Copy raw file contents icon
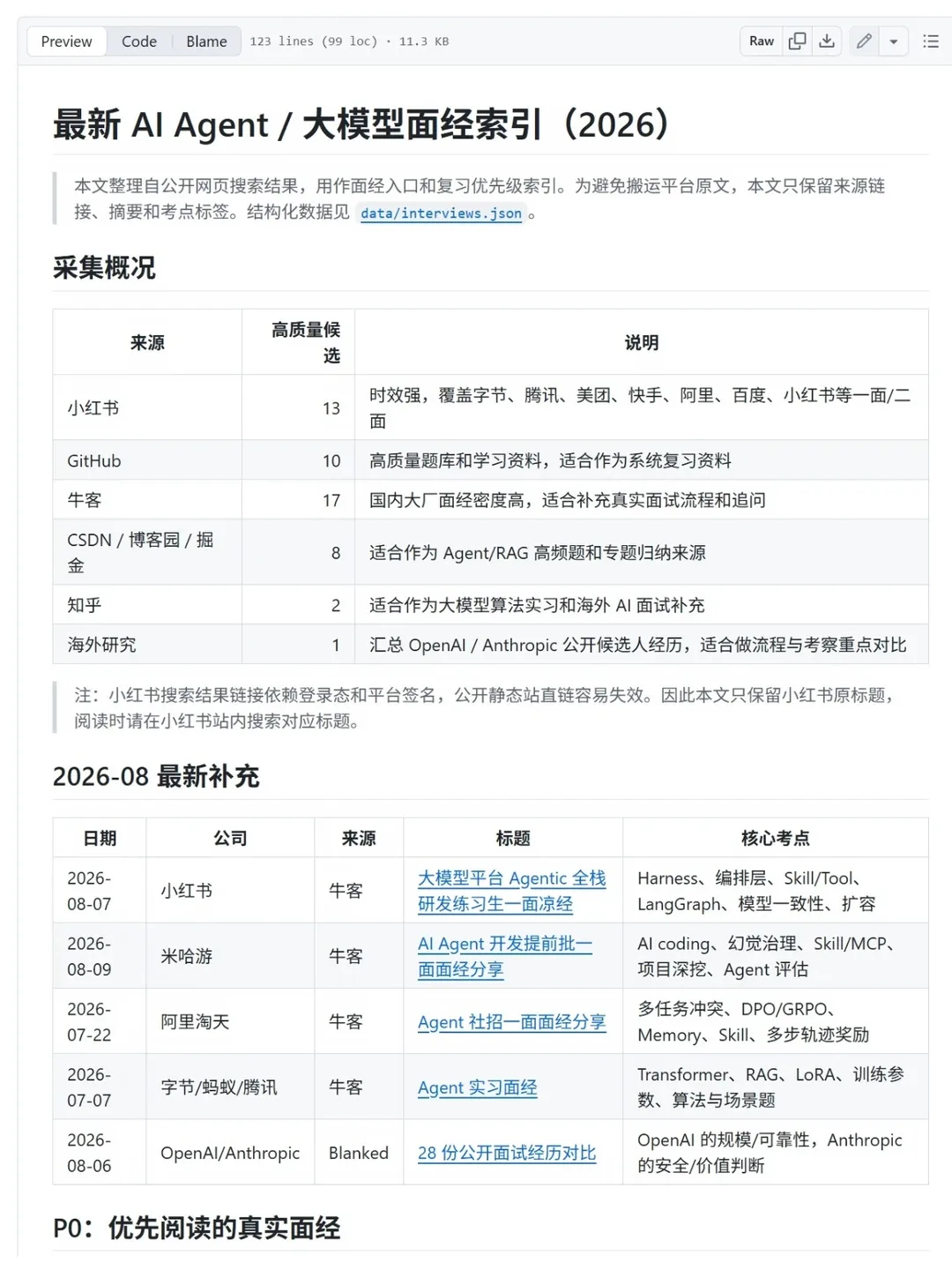This screenshot has width=952, height=1270. click(797, 41)
